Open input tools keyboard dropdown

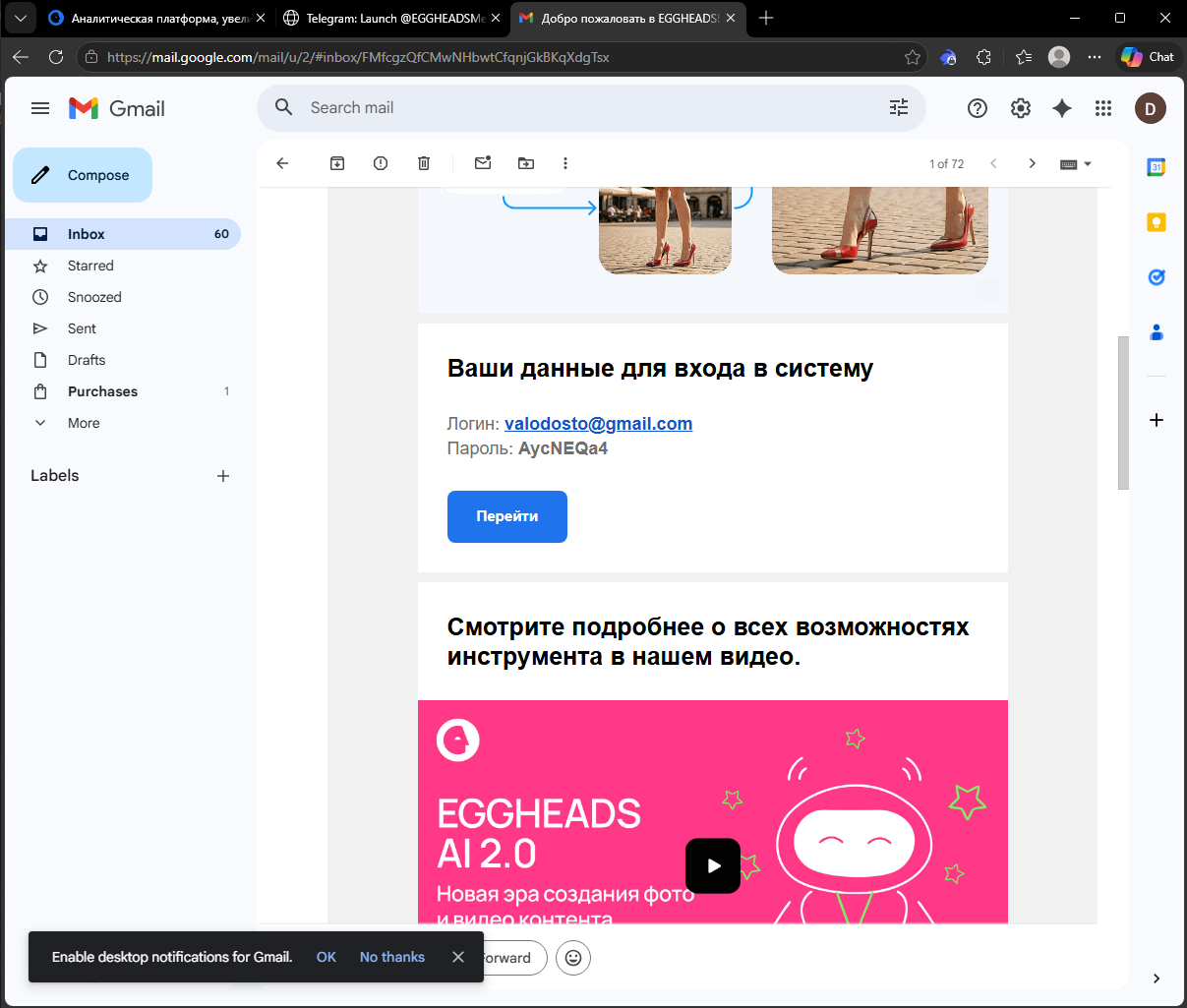click(x=1076, y=164)
